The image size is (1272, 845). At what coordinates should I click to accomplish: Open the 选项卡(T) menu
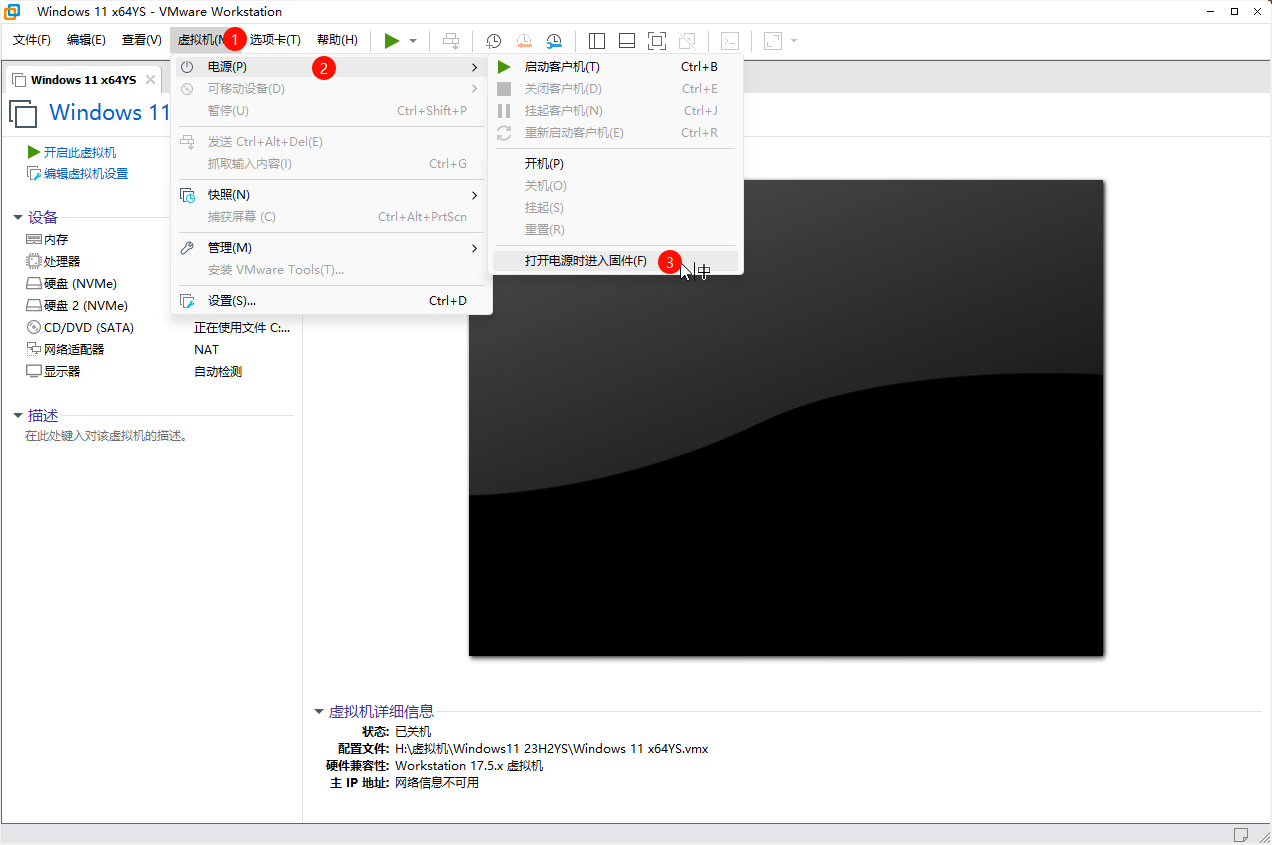pos(275,40)
